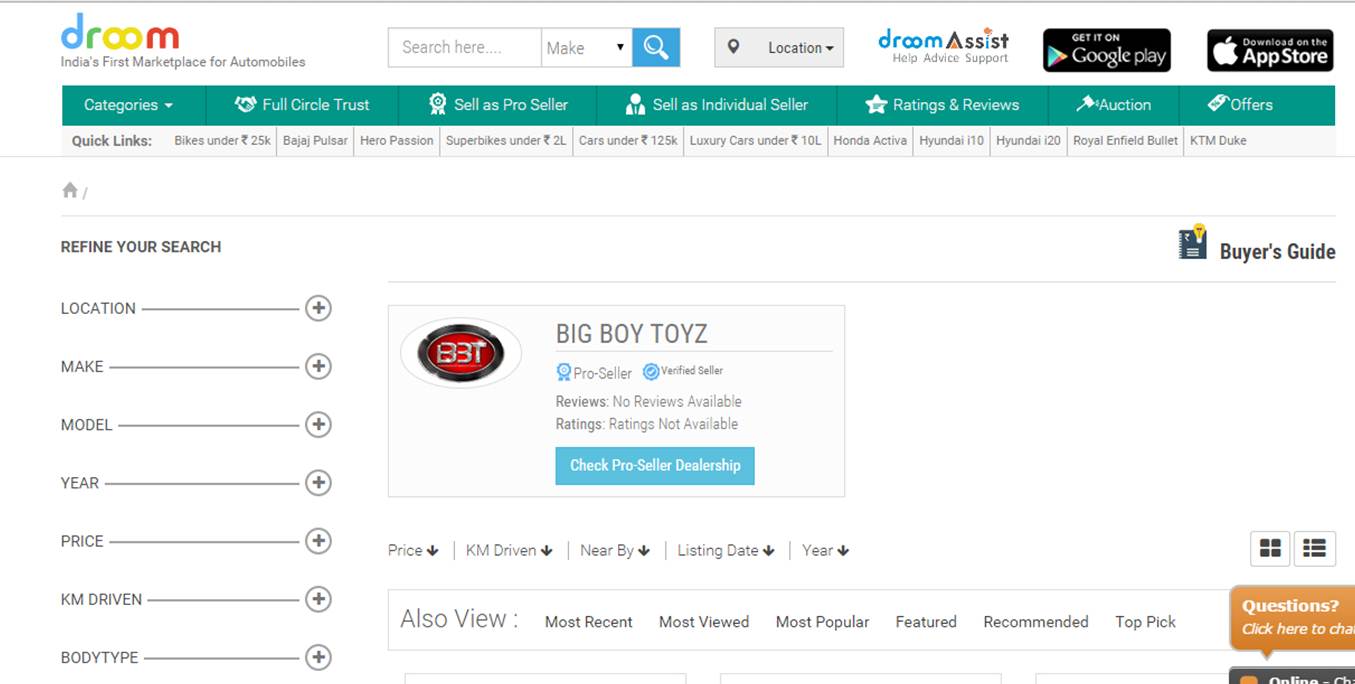Click the BBT seller logo
Viewport: 1355px width, 684px height.
[x=461, y=352]
